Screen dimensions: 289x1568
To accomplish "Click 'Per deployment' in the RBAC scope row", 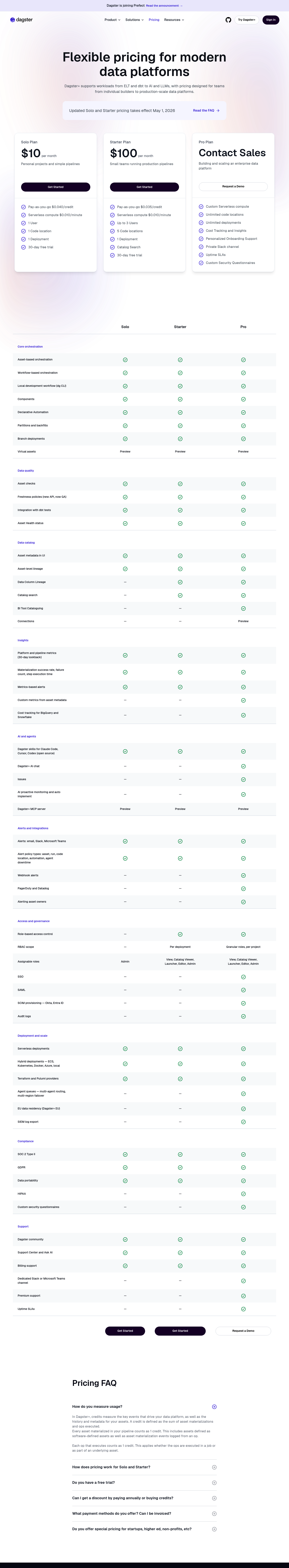I will point(180,947).
